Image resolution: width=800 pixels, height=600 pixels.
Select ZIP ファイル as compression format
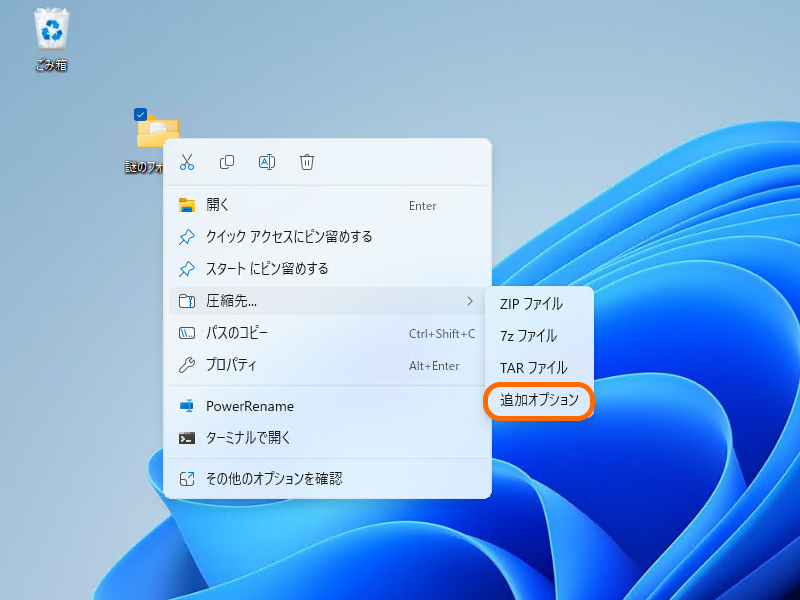pyautogui.click(x=532, y=303)
